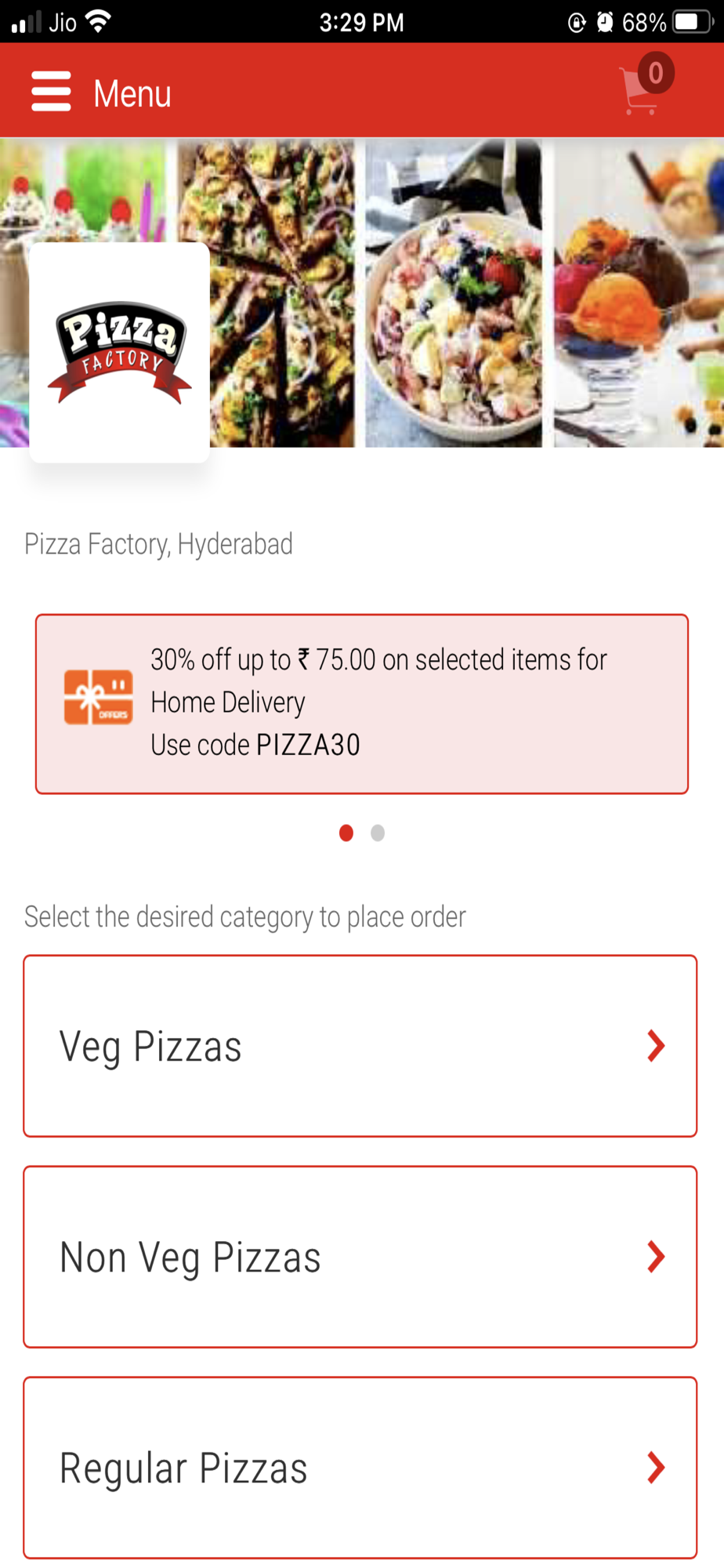Viewport: 724px width, 1568px height.
Task: Open the shopping cart icon
Action: click(639, 93)
